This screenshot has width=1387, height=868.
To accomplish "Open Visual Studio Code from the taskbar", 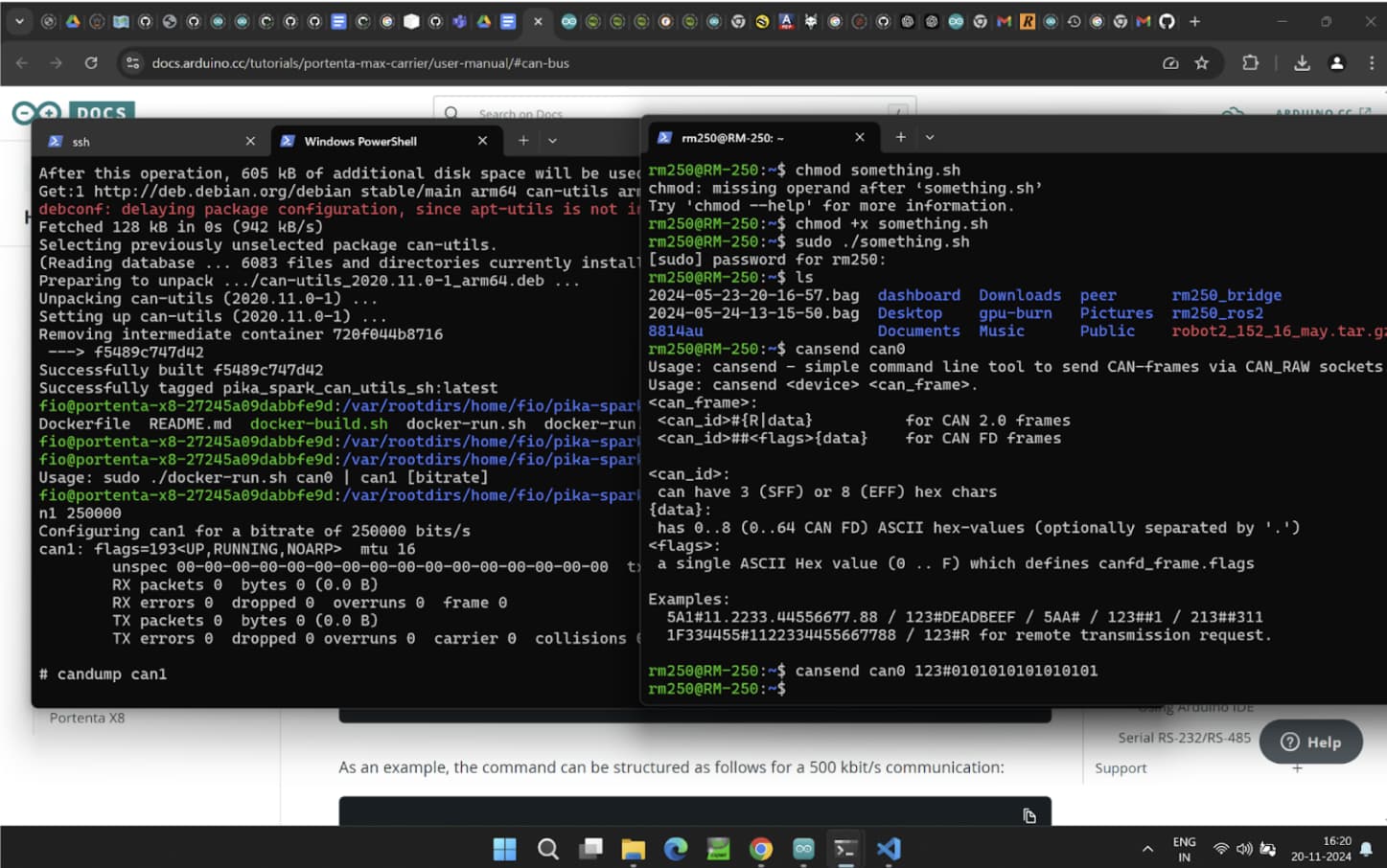I will [888, 848].
